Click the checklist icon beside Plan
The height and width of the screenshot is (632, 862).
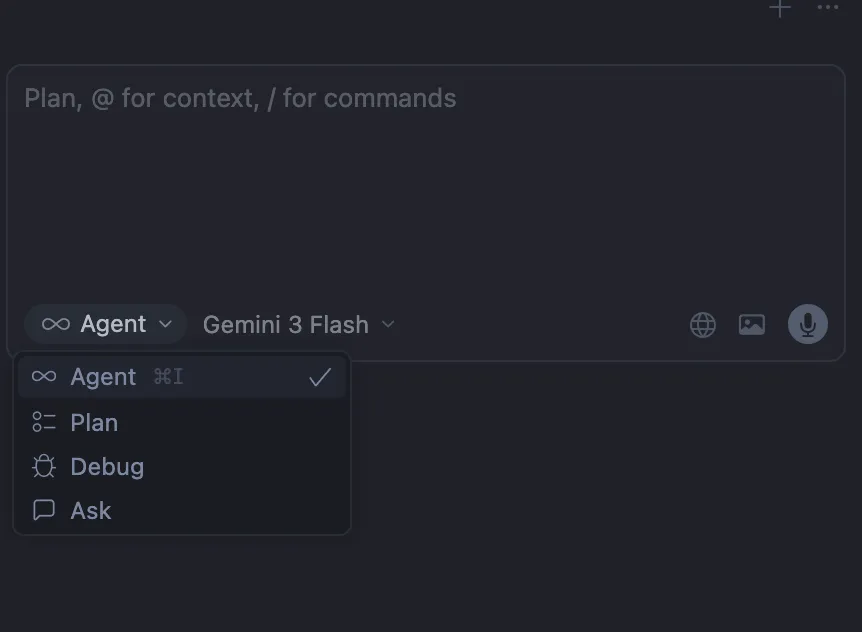(44, 423)
